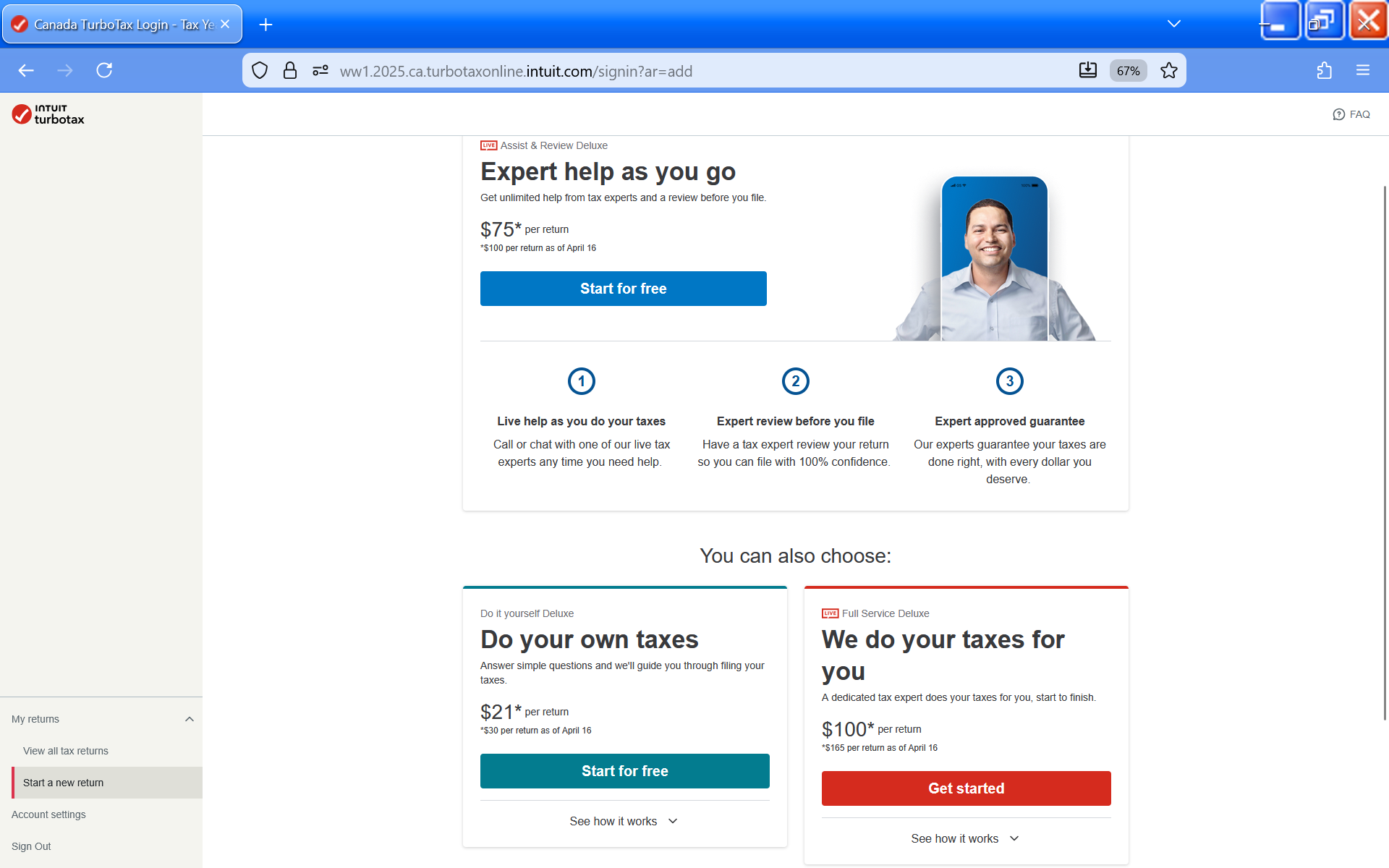
Task: Click the site padlock icon
Action: 290,70
